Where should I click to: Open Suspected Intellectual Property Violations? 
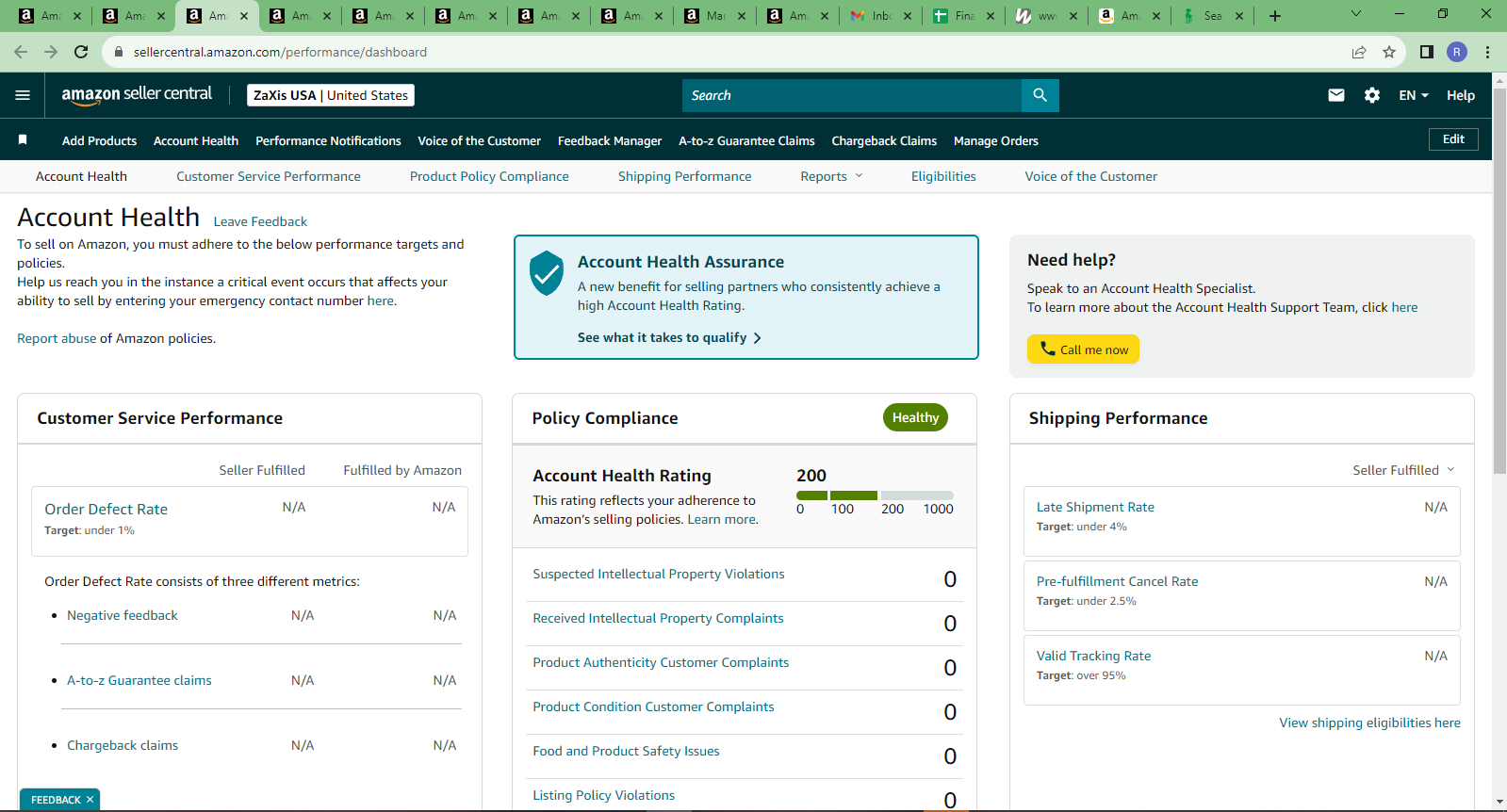pos(658,574)
